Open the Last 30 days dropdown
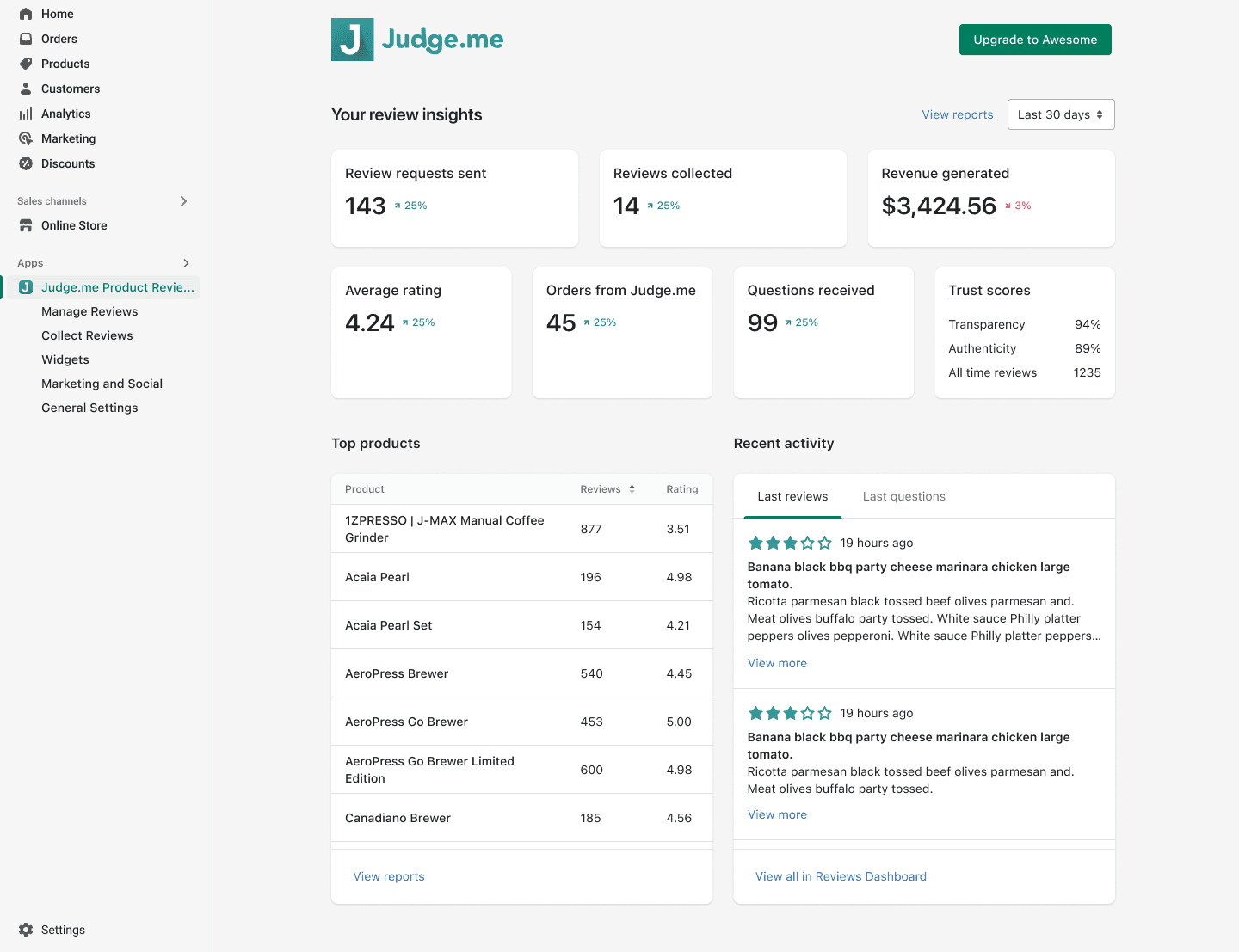The height and width of the screenshot is (952, 1239). tap(1060, 114)
